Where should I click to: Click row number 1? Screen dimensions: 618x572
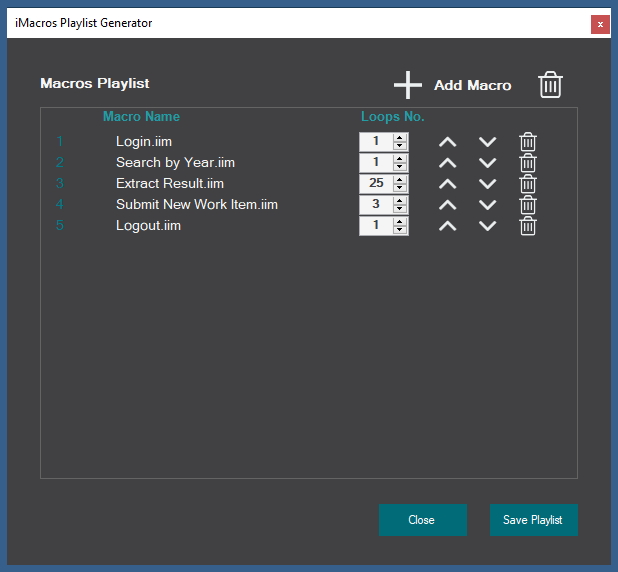(x=60, y=141)
